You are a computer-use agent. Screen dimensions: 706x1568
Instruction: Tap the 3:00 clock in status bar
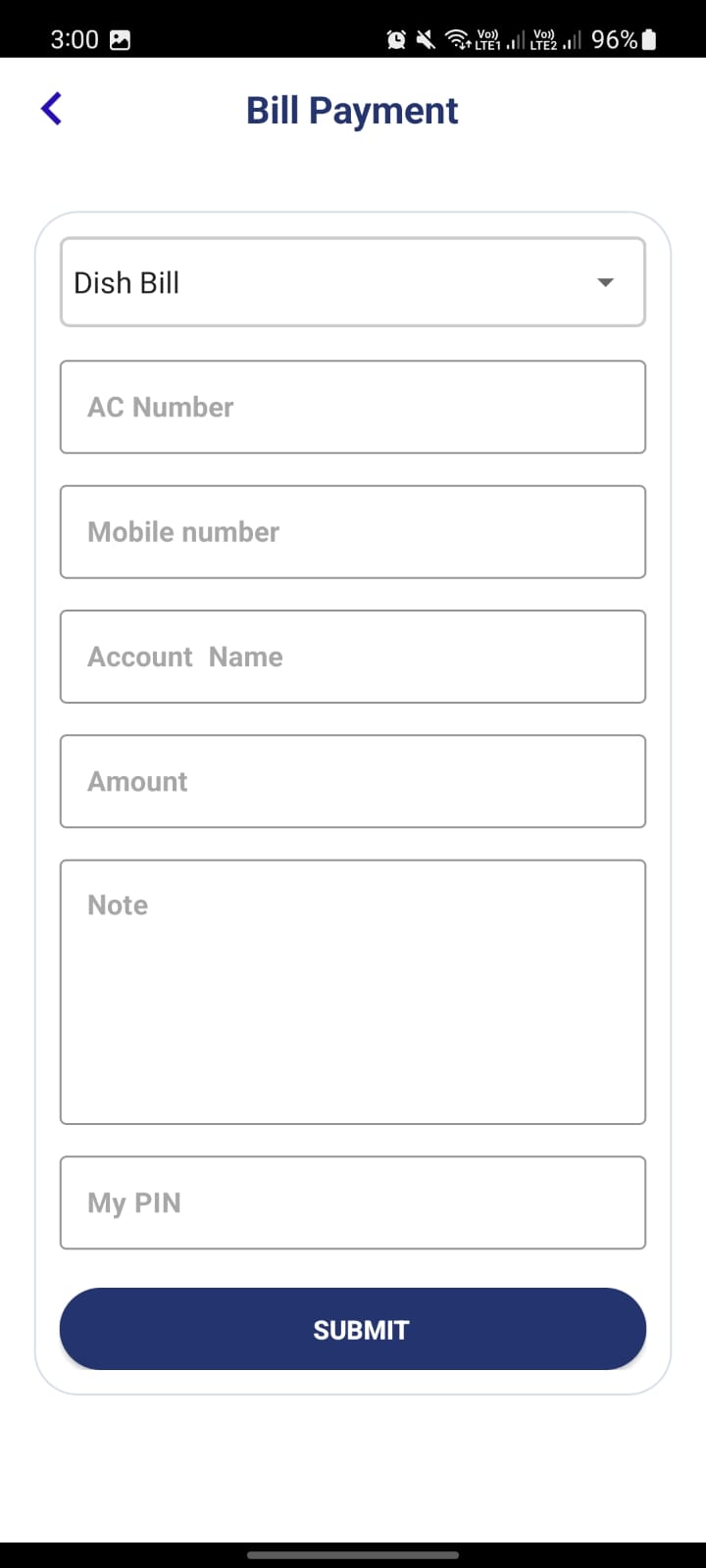(75, 40)
